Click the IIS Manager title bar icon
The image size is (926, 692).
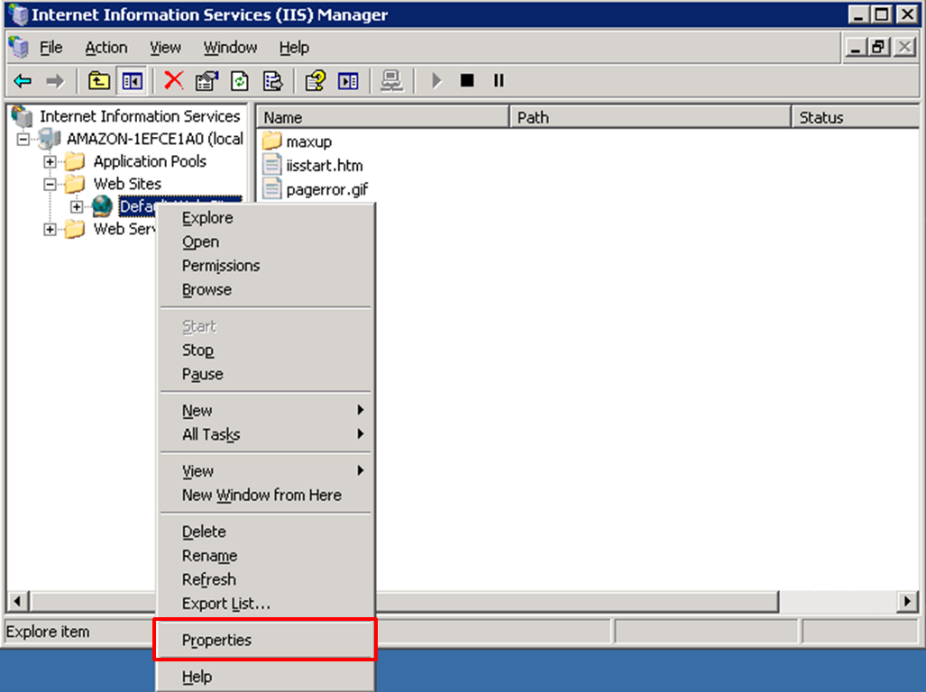coord(18,14)
